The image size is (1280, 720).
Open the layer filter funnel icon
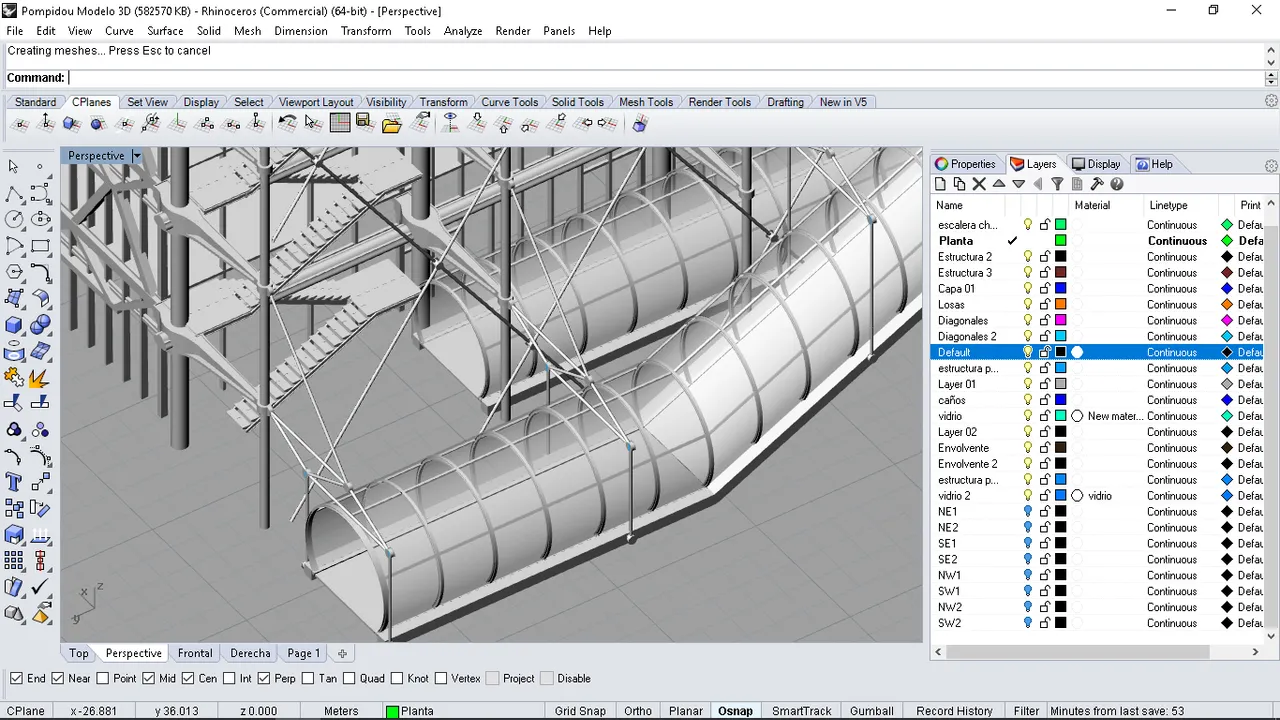pos(1057,184)
